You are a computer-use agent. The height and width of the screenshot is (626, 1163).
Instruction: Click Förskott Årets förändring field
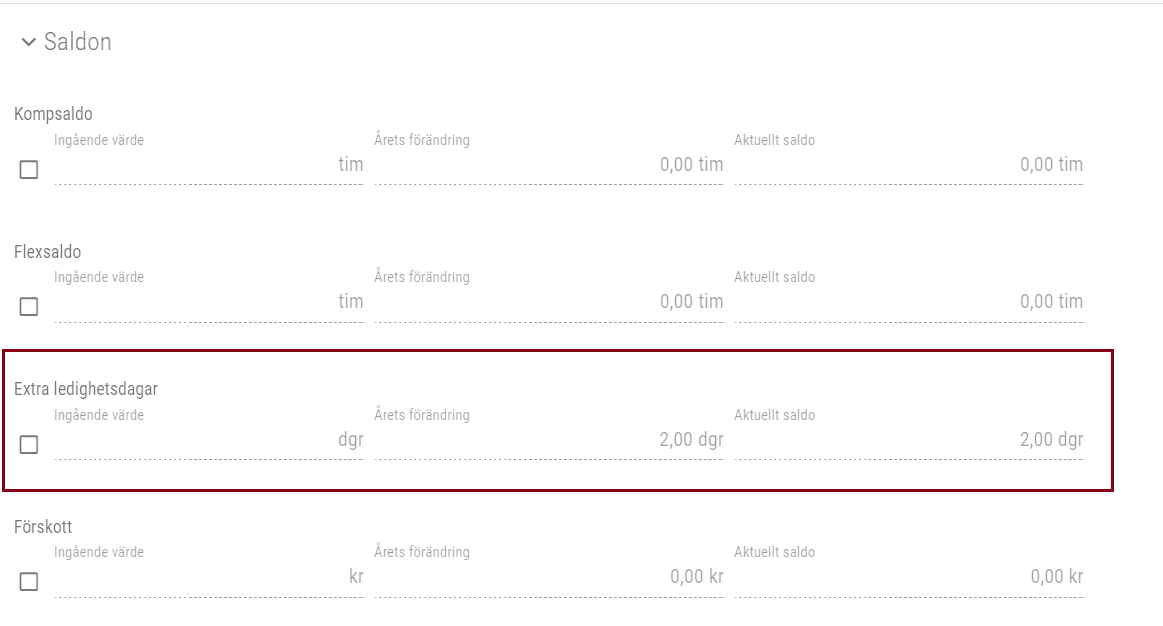548,577
